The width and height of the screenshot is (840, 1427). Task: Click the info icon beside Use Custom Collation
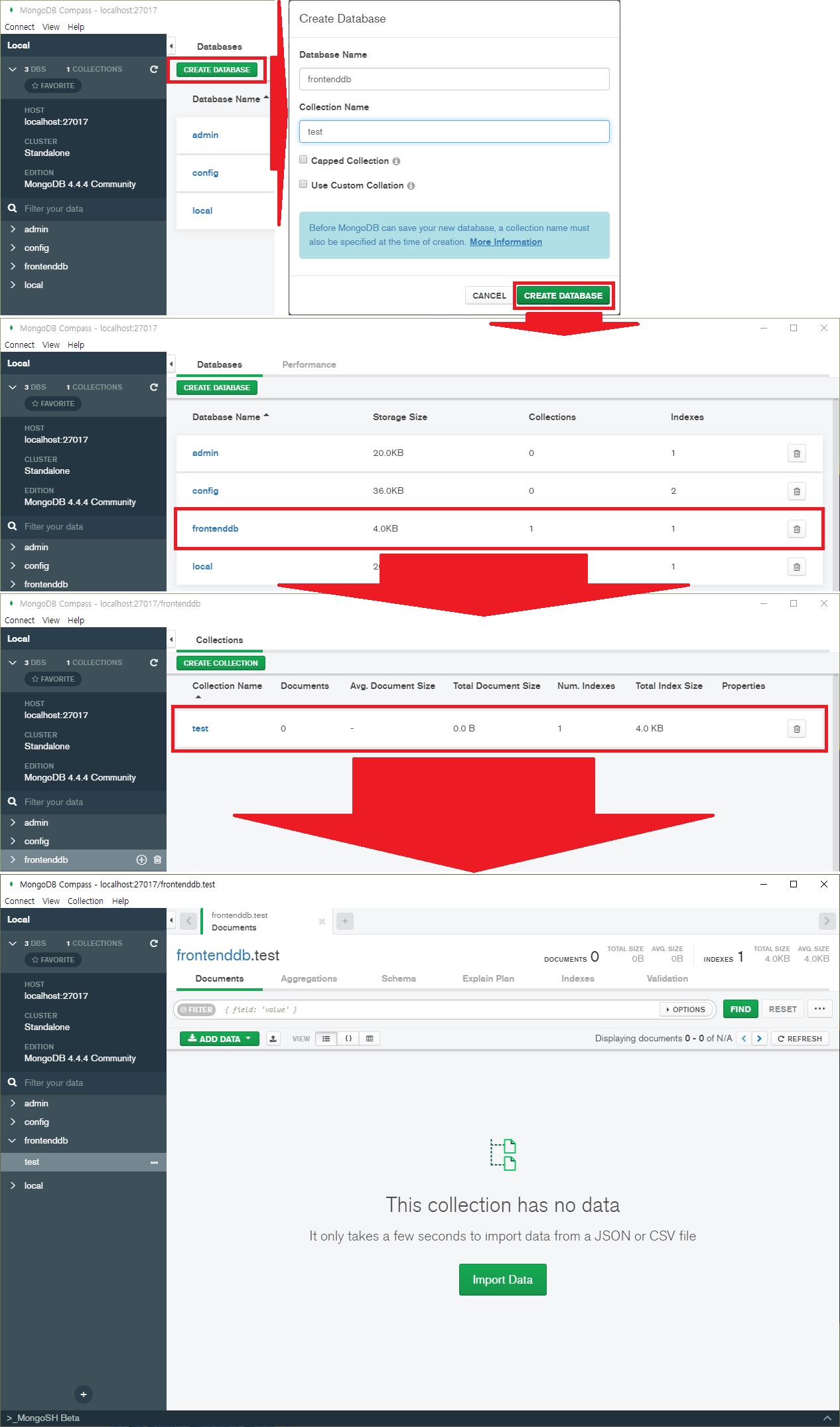(411, 186)
